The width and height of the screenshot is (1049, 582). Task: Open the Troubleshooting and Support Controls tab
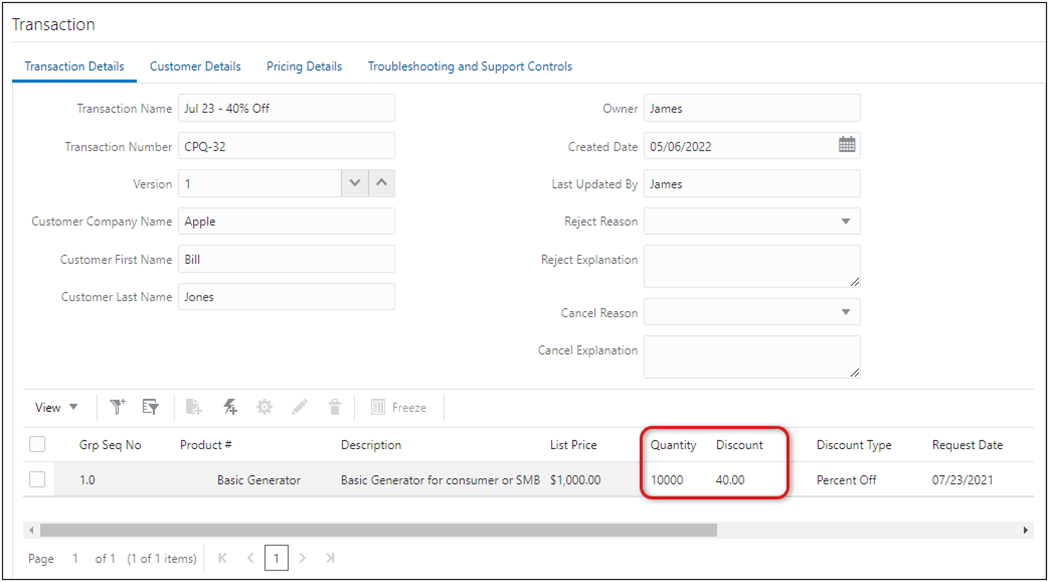(x=469, y=66)
